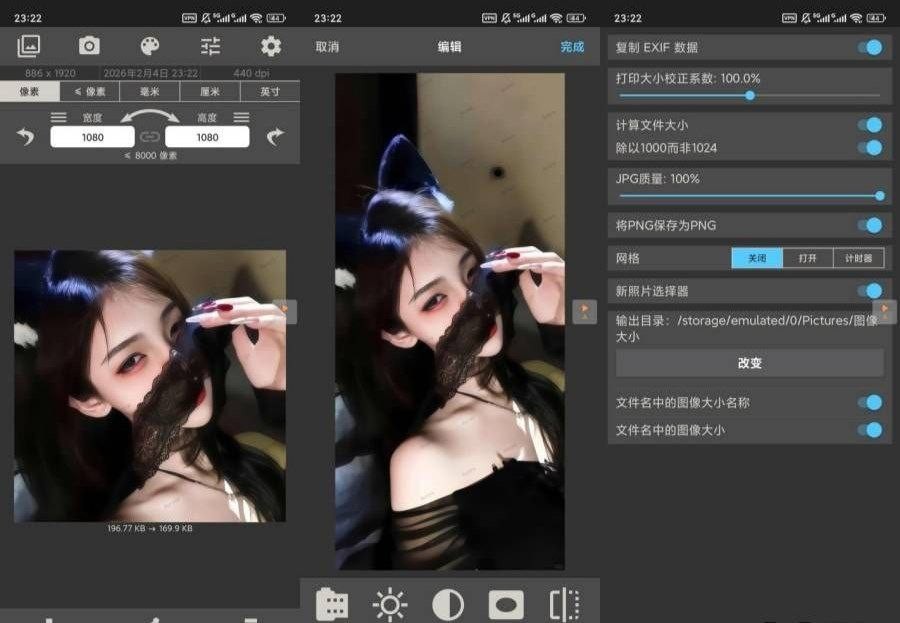The height and width of the screenshot is (623, 900).
Task: Switch to the 毫米 unit tab
Action: (x=150, y=92)
